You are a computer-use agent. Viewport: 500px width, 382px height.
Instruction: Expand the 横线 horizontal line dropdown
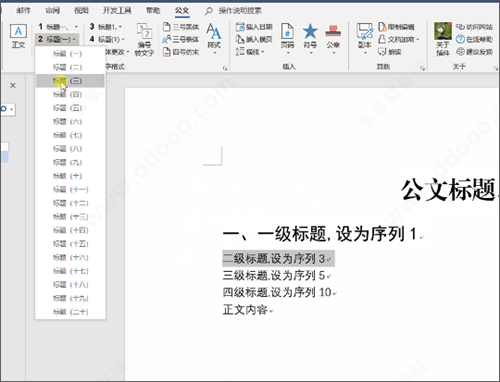(263, 52)
